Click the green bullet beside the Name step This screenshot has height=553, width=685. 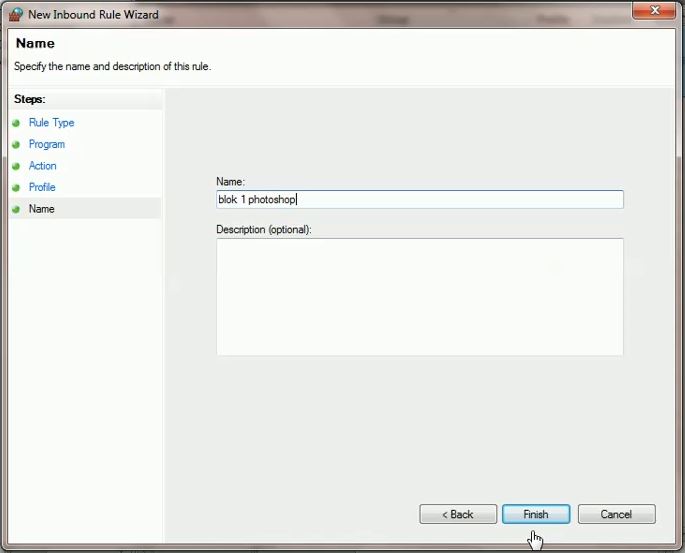(16, 209)
